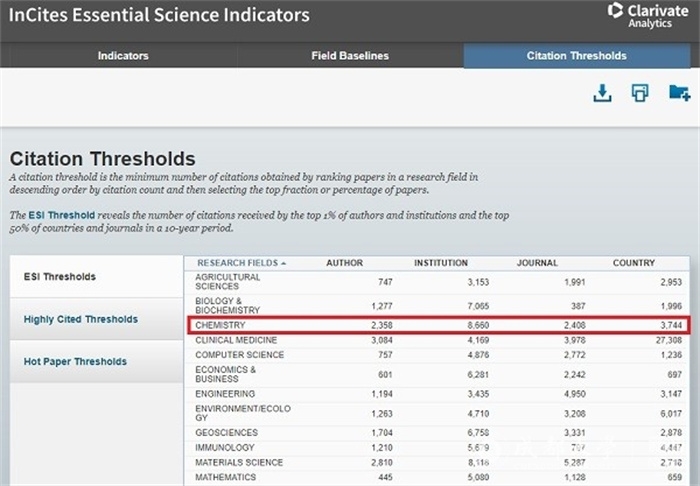
Task: Sort table by Institution column header
Action: (440, 263)
